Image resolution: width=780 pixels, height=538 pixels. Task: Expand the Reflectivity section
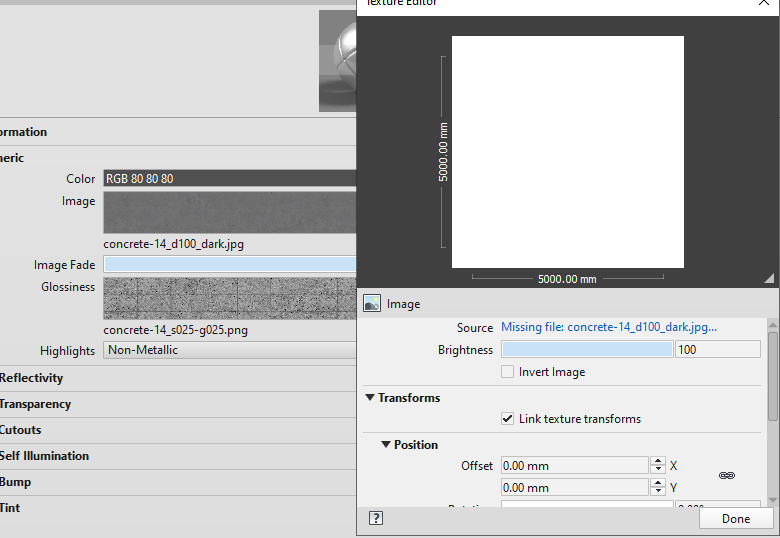(x=31, y=378)
